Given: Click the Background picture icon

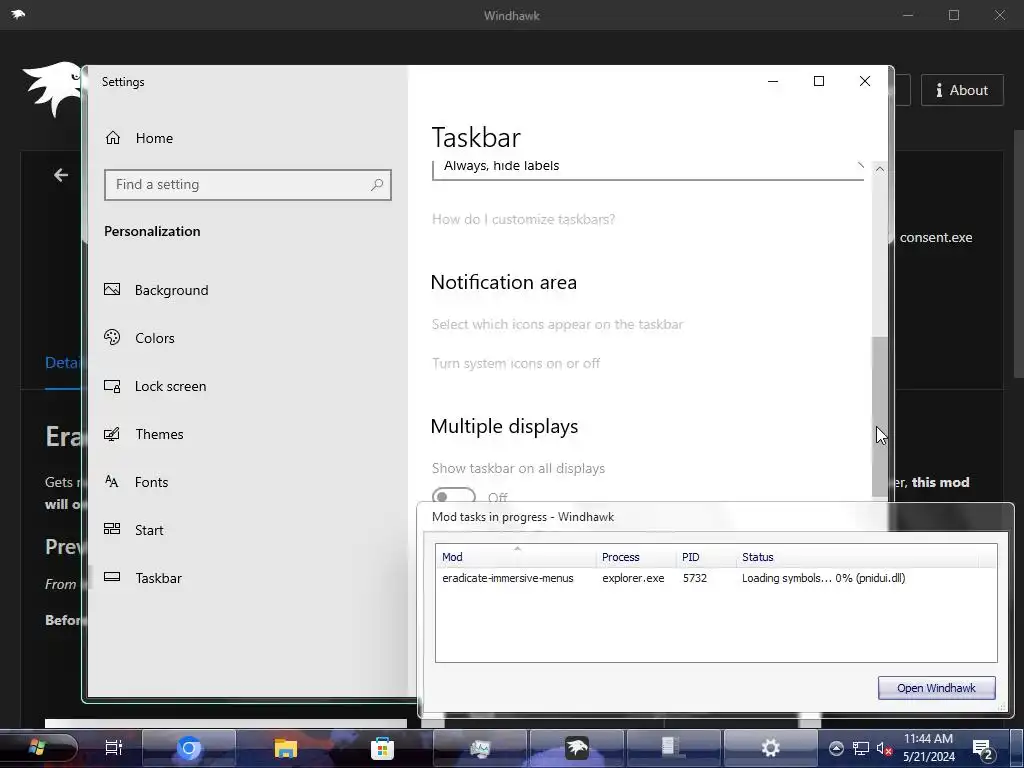Looking at the screenshot, I should [x=112, y=289].
